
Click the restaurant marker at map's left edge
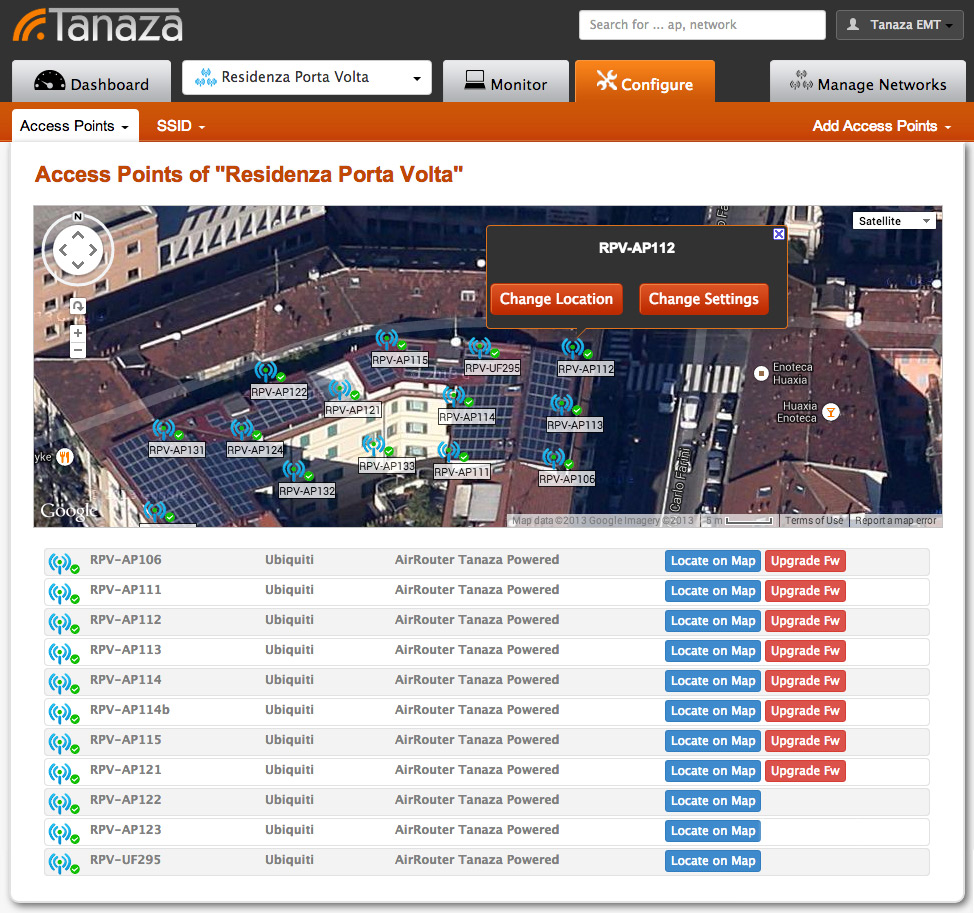pyautogui.click(x=65, y=457)
